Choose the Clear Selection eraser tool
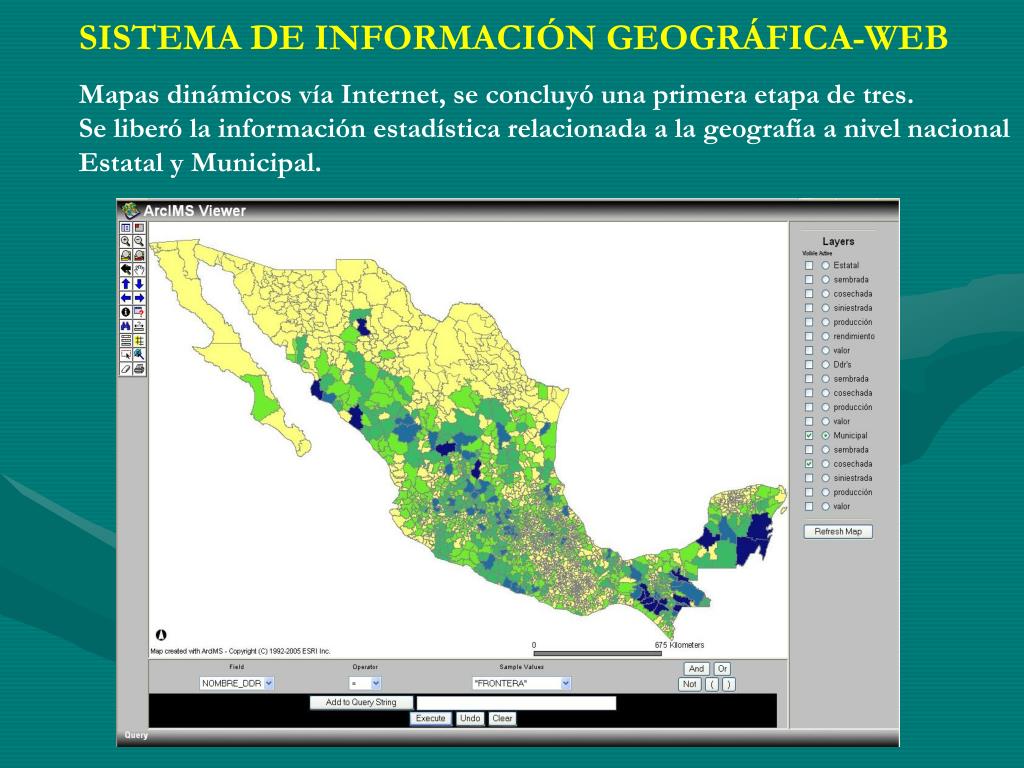 tap(126, 369)
